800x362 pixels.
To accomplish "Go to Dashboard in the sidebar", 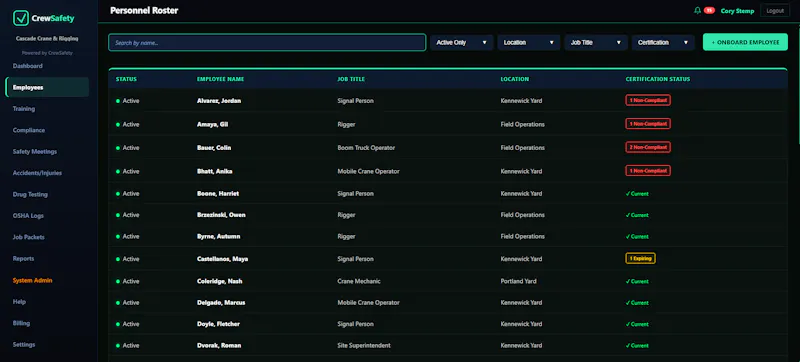I will 28,66.
